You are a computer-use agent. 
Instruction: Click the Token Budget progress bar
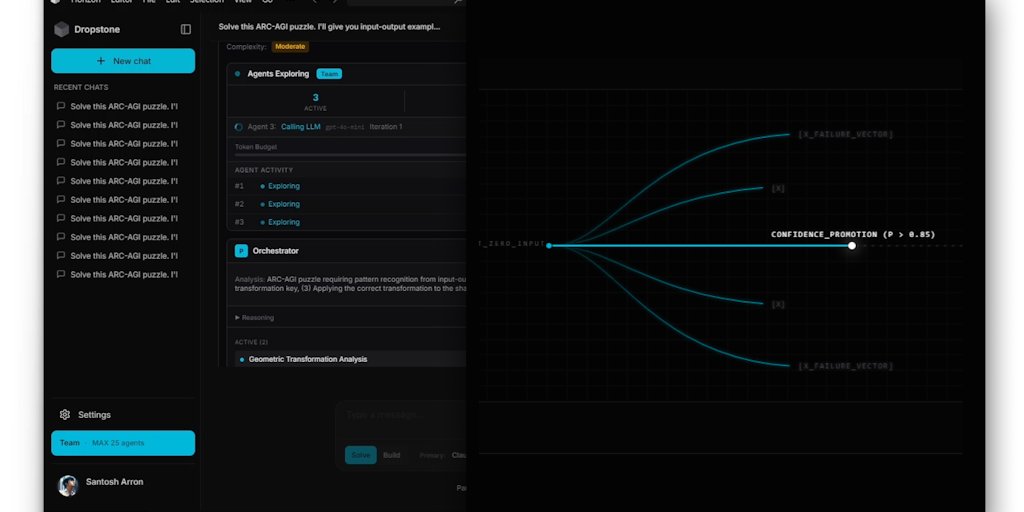click(349, 155)
